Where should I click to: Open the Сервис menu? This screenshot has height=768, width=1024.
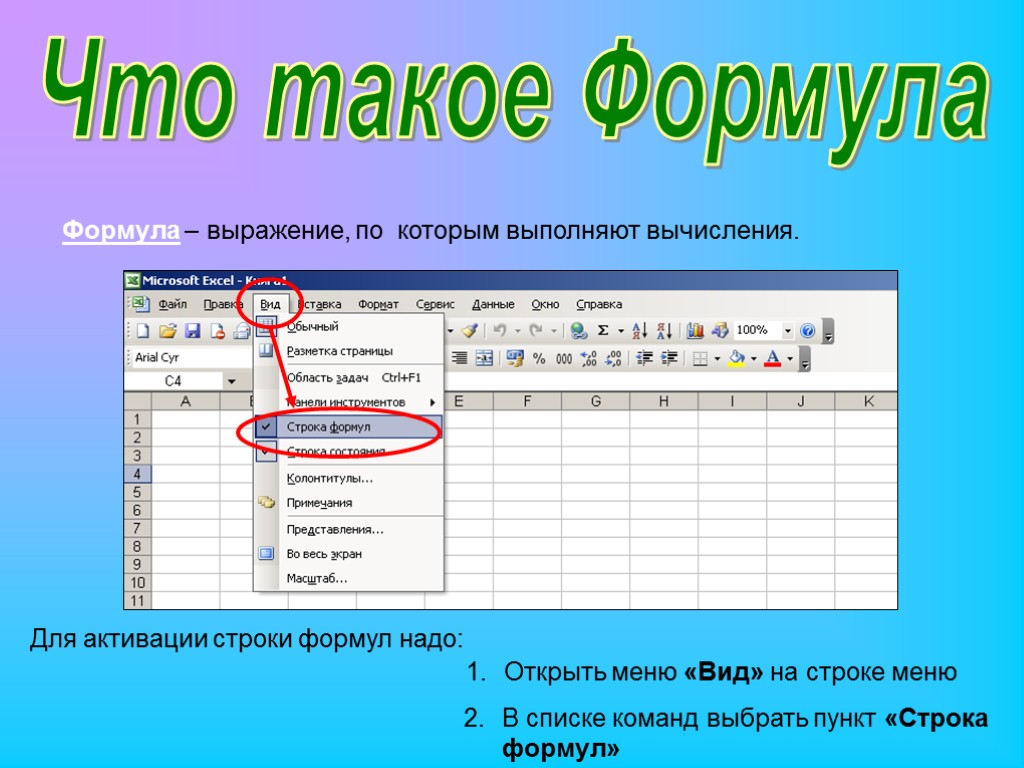pos(435,304)
